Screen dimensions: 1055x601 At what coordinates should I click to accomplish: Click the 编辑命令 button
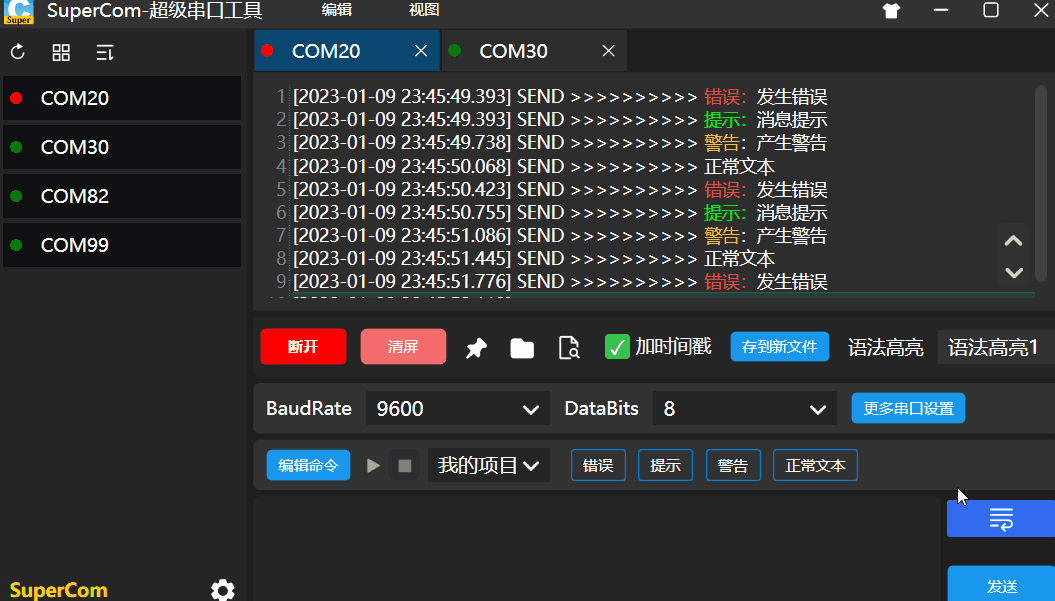point(308,465)
